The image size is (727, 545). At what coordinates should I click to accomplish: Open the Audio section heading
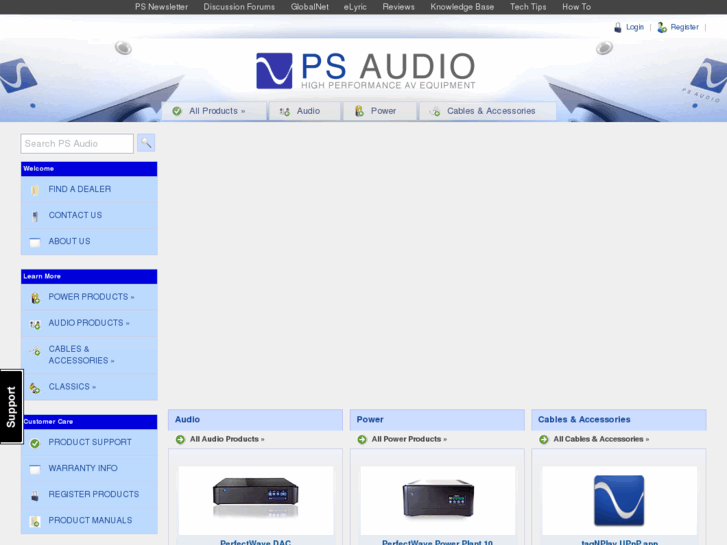[x=187, y=419]
